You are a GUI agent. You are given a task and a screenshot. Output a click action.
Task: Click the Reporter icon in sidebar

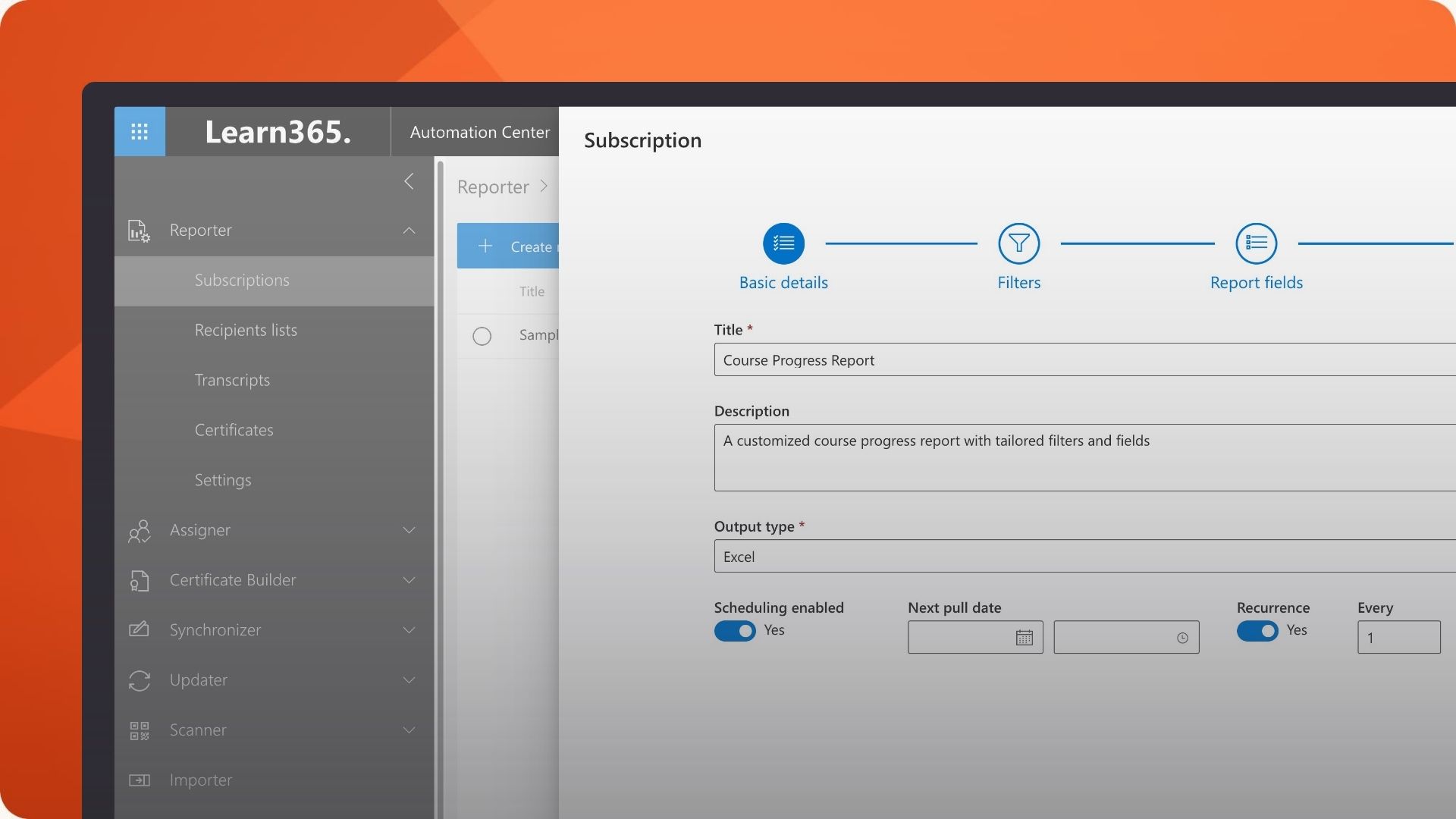pyautogui.click(x=140, y=231)
